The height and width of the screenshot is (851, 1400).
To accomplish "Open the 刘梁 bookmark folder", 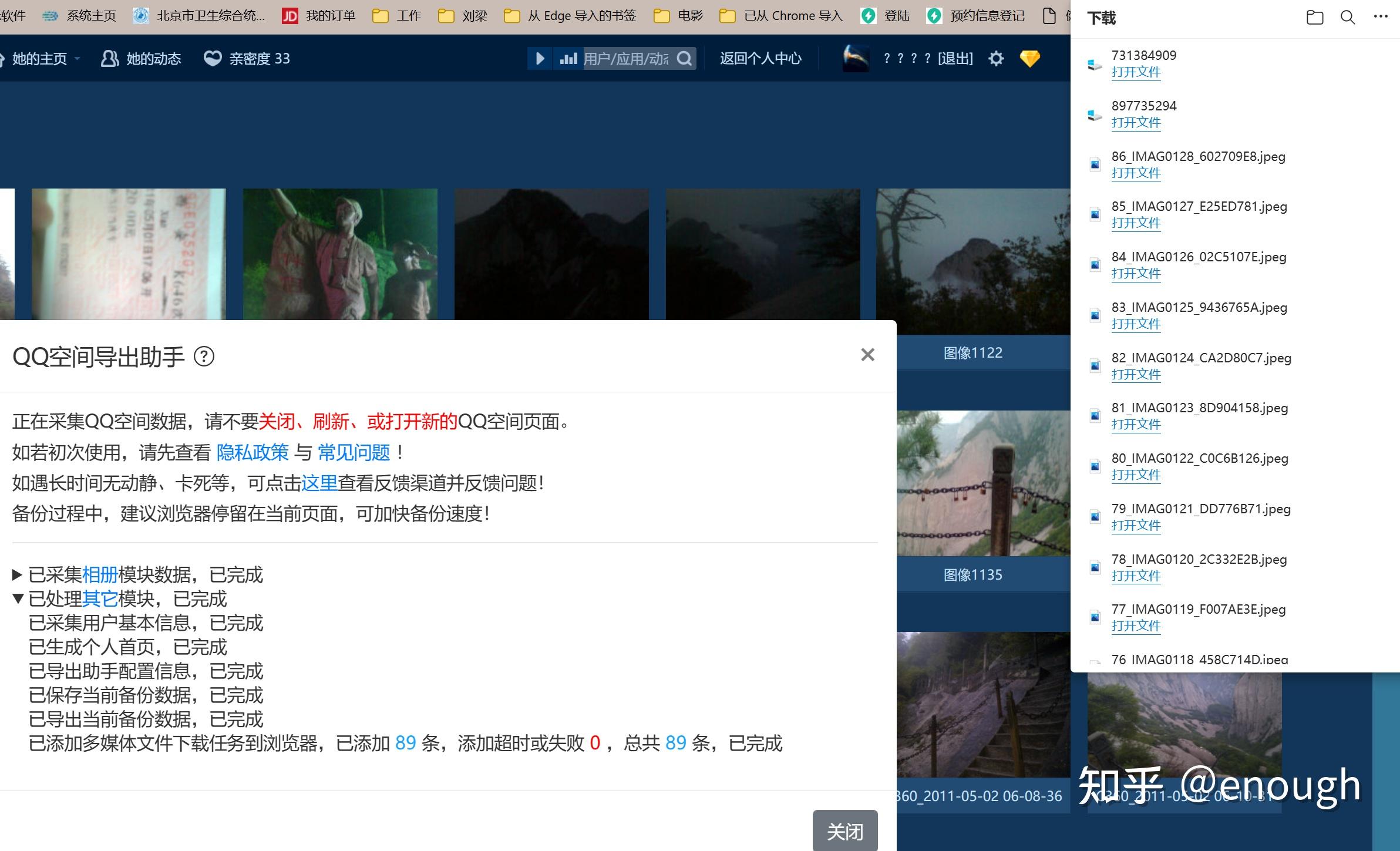I will [463, 16].
